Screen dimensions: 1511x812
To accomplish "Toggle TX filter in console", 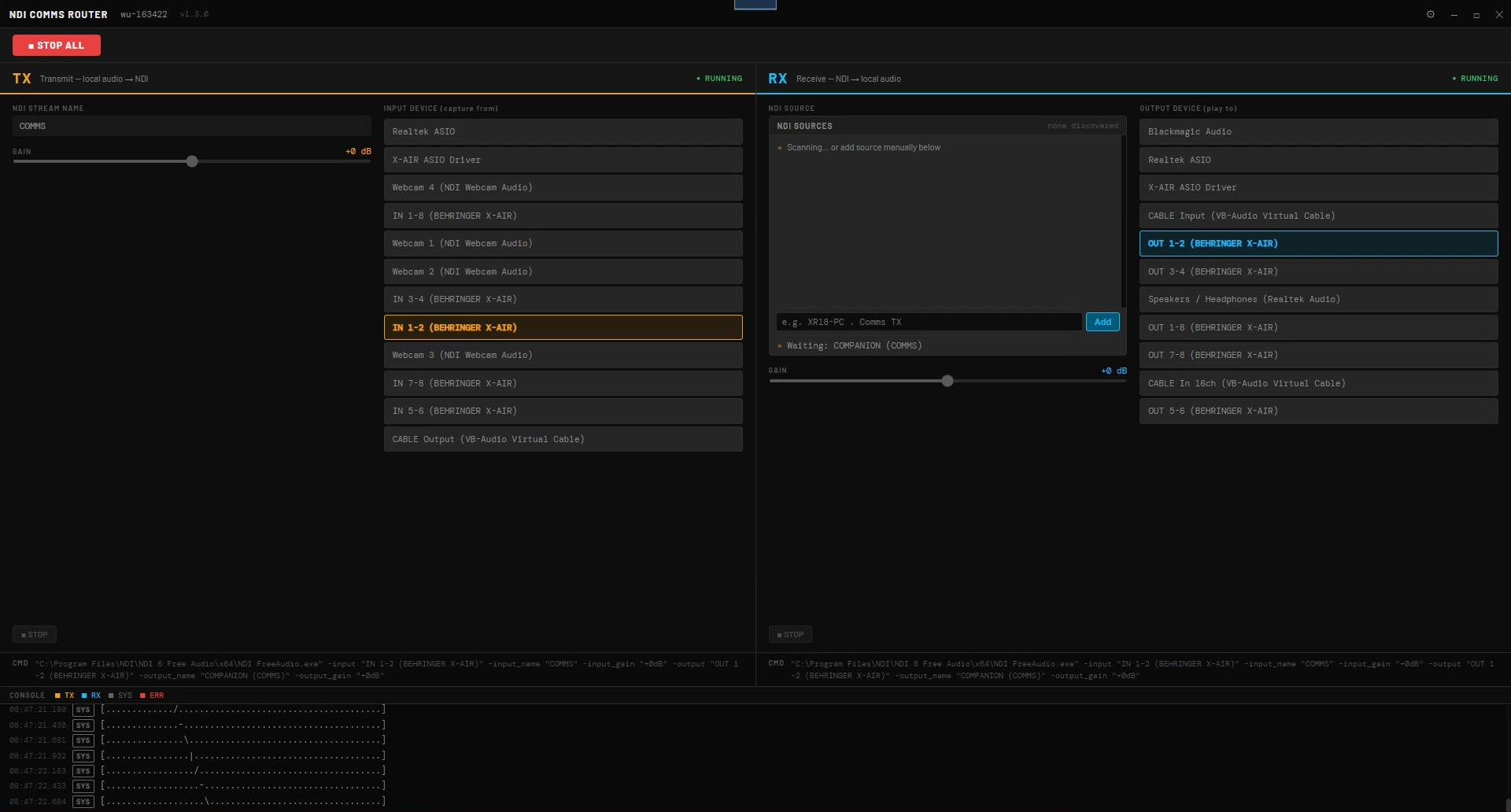I will (65, 696).
